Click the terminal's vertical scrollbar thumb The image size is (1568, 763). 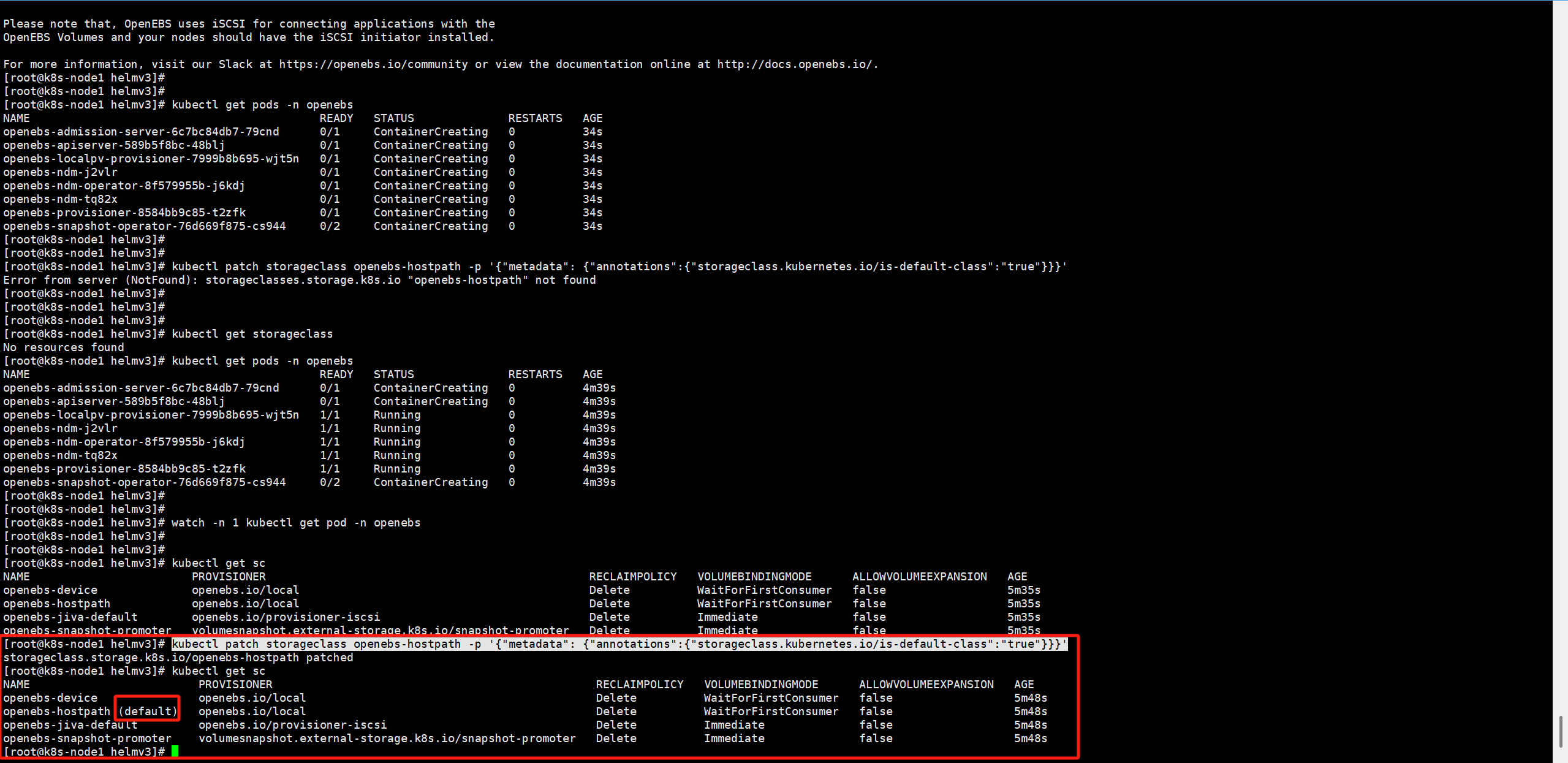[1561, 731]
